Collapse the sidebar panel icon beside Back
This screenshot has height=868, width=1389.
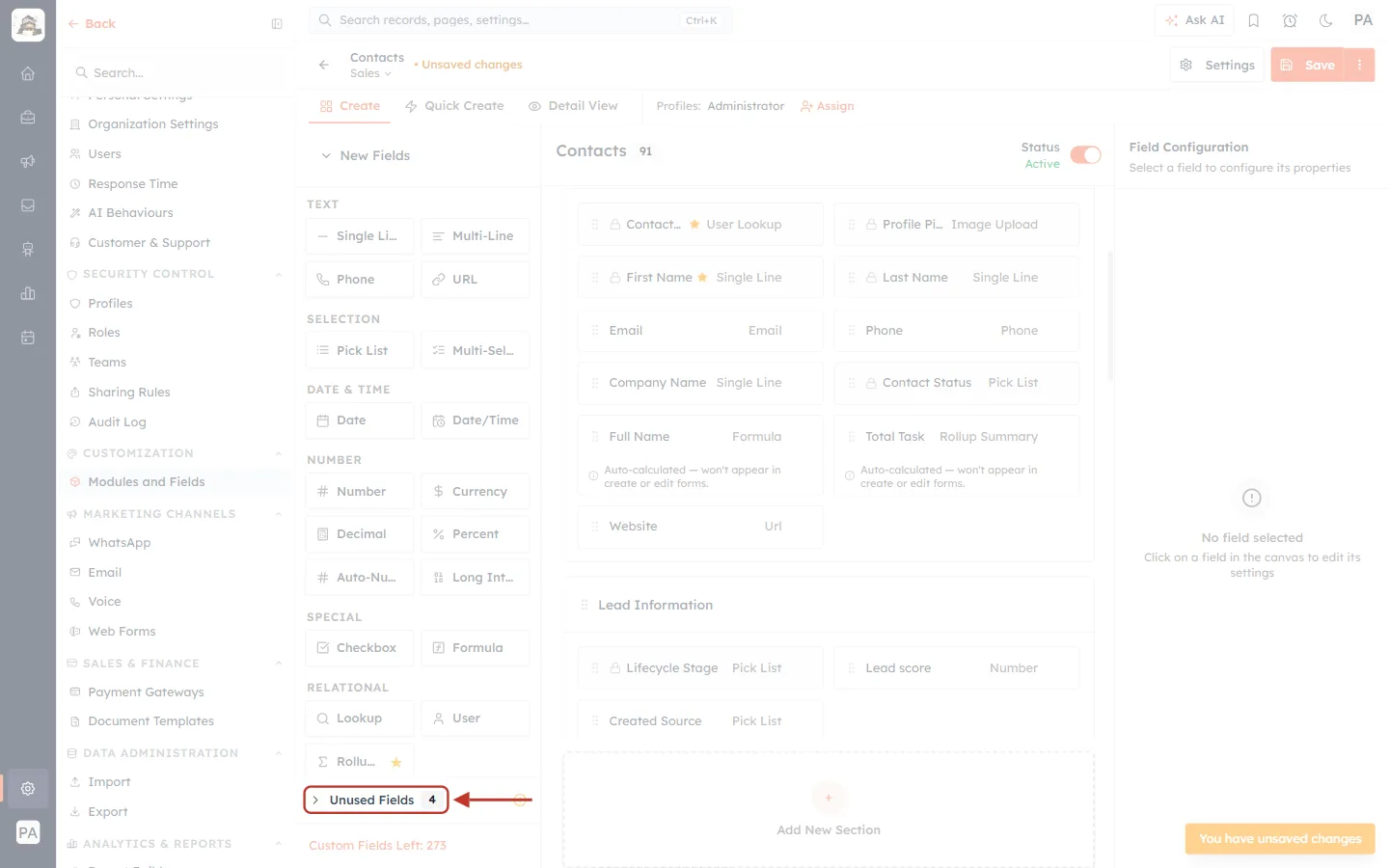[x=277, y=24]
